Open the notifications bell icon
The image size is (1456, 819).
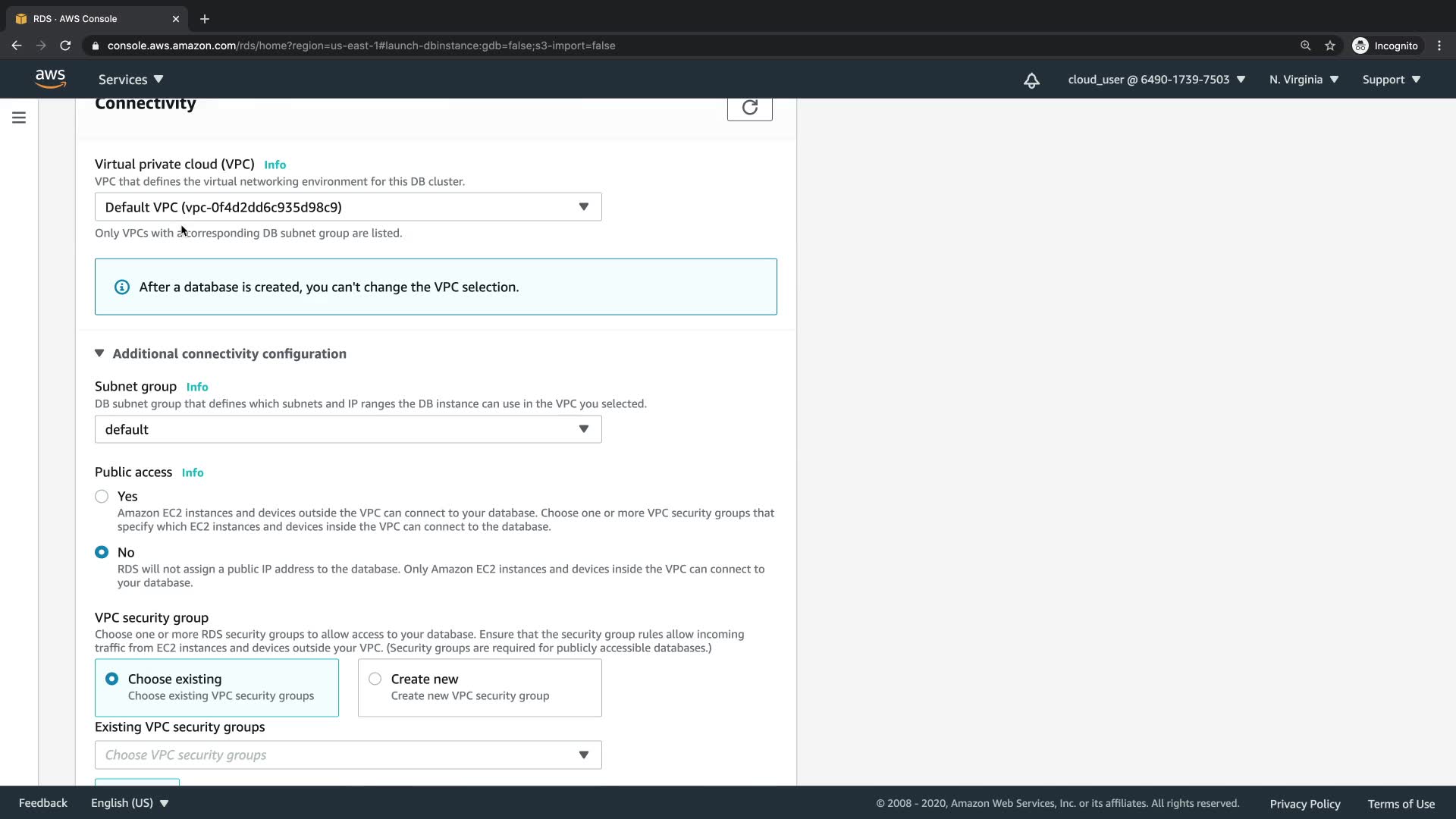(x=1031, y=80)
